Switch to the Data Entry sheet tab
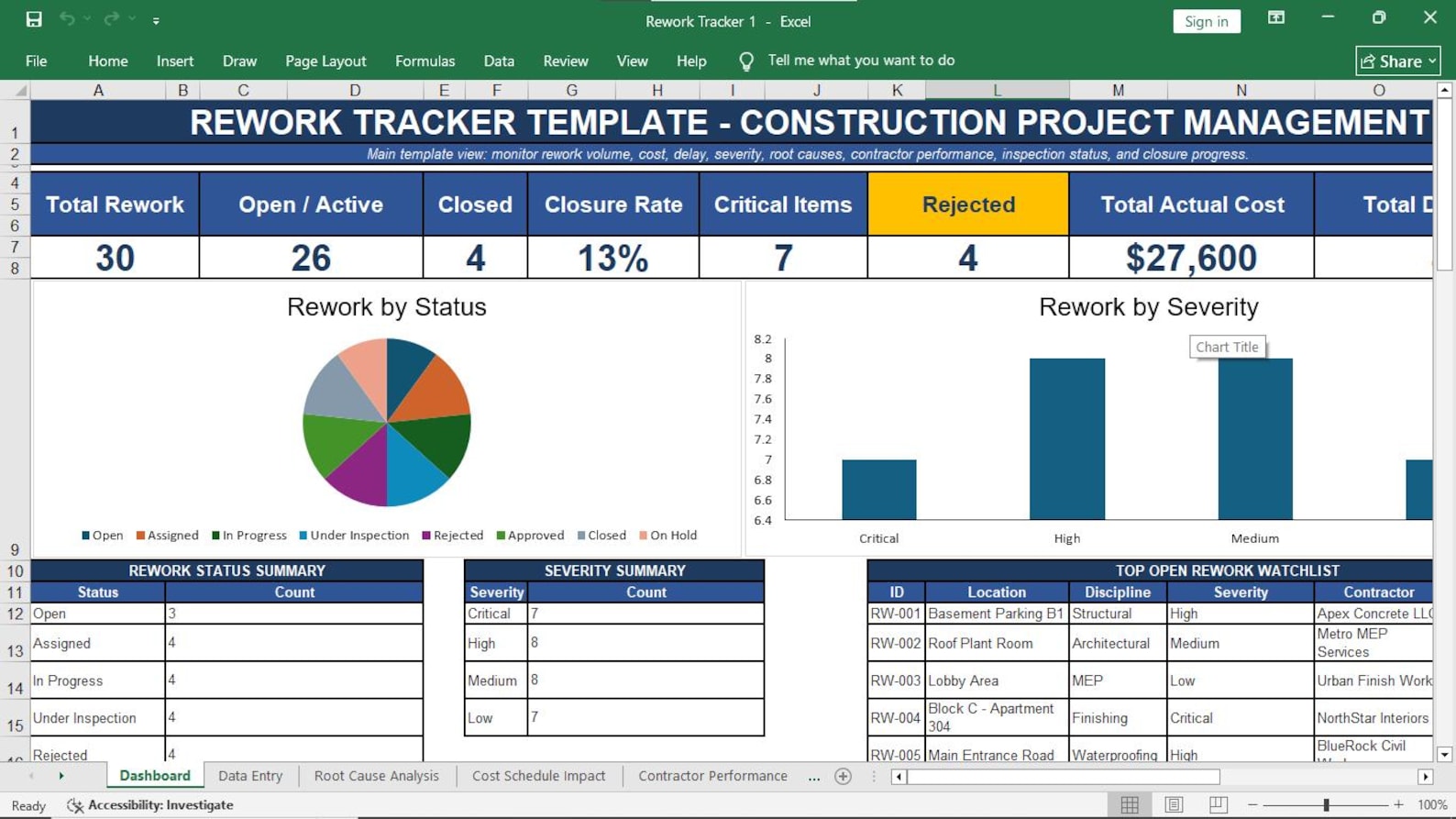Viewport: 1456px width, 819px height. 250,776
